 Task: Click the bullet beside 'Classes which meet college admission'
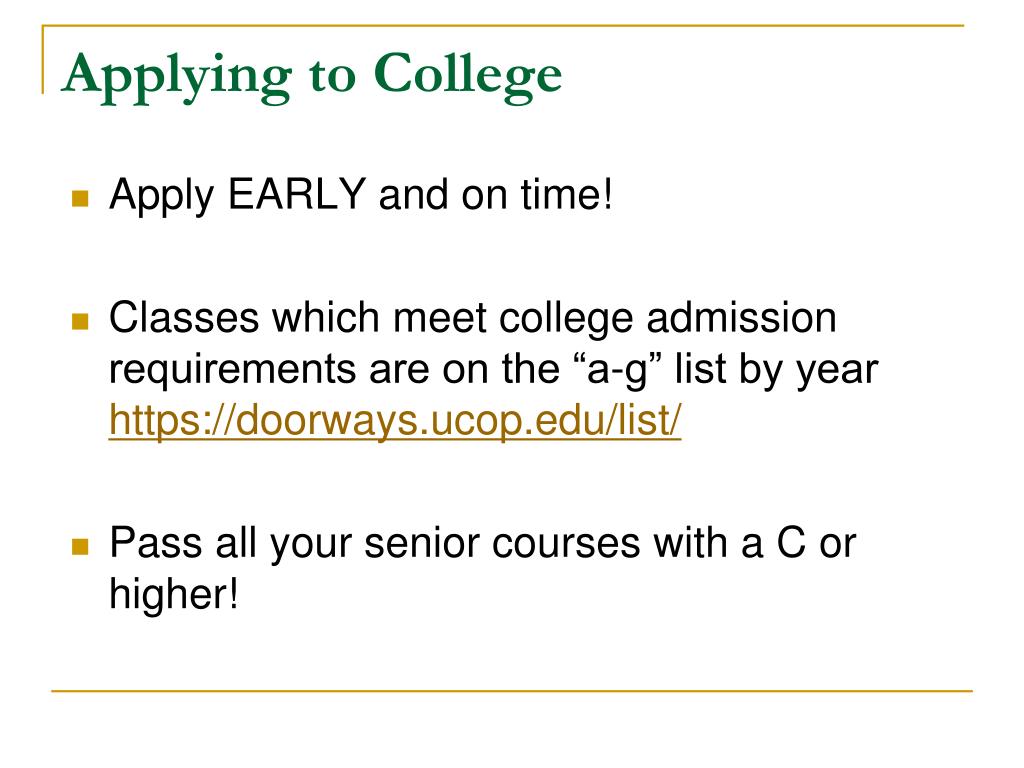point(80,321)
